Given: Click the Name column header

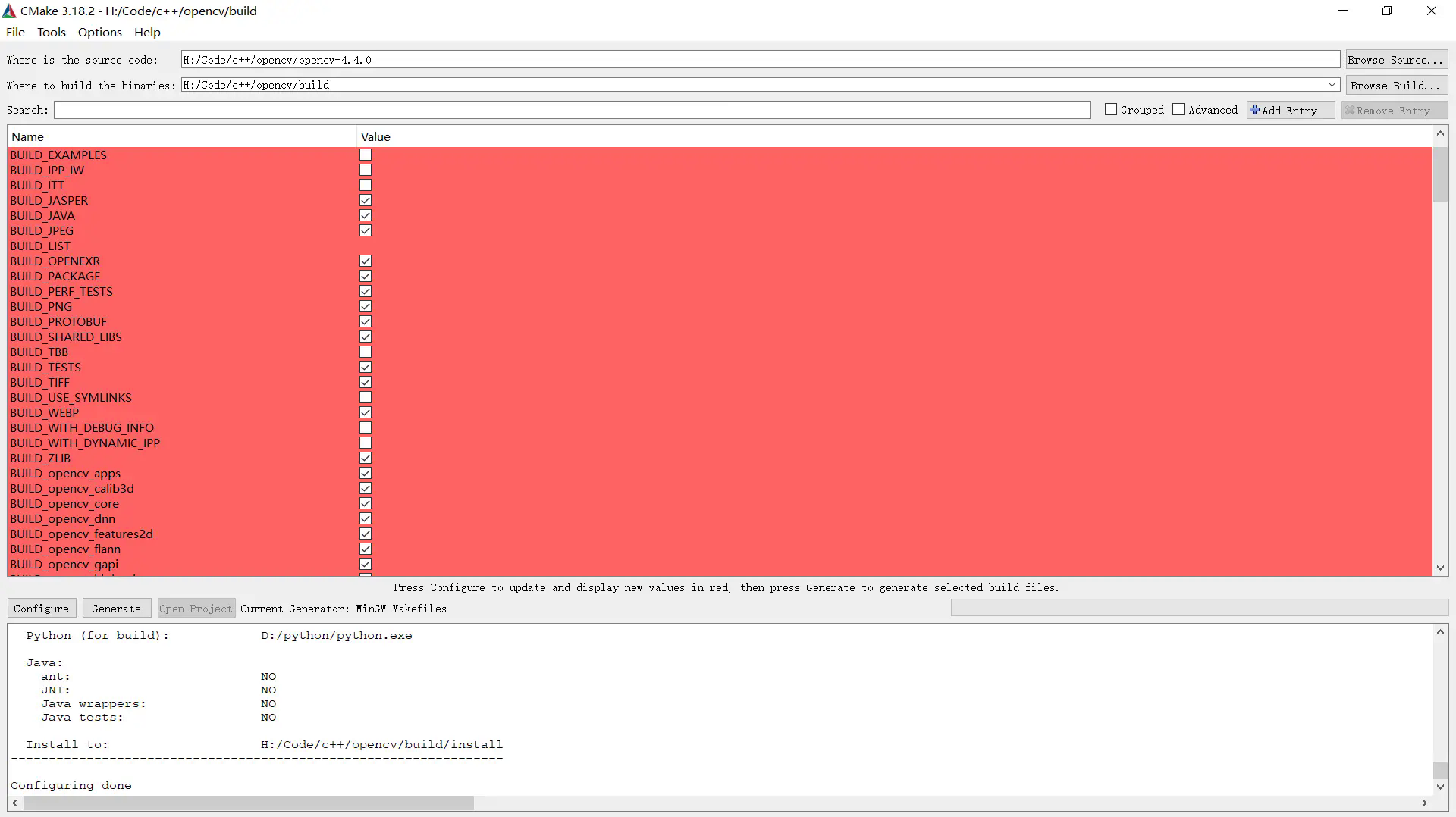Looking at the screenshot, I should coord(181,136).
